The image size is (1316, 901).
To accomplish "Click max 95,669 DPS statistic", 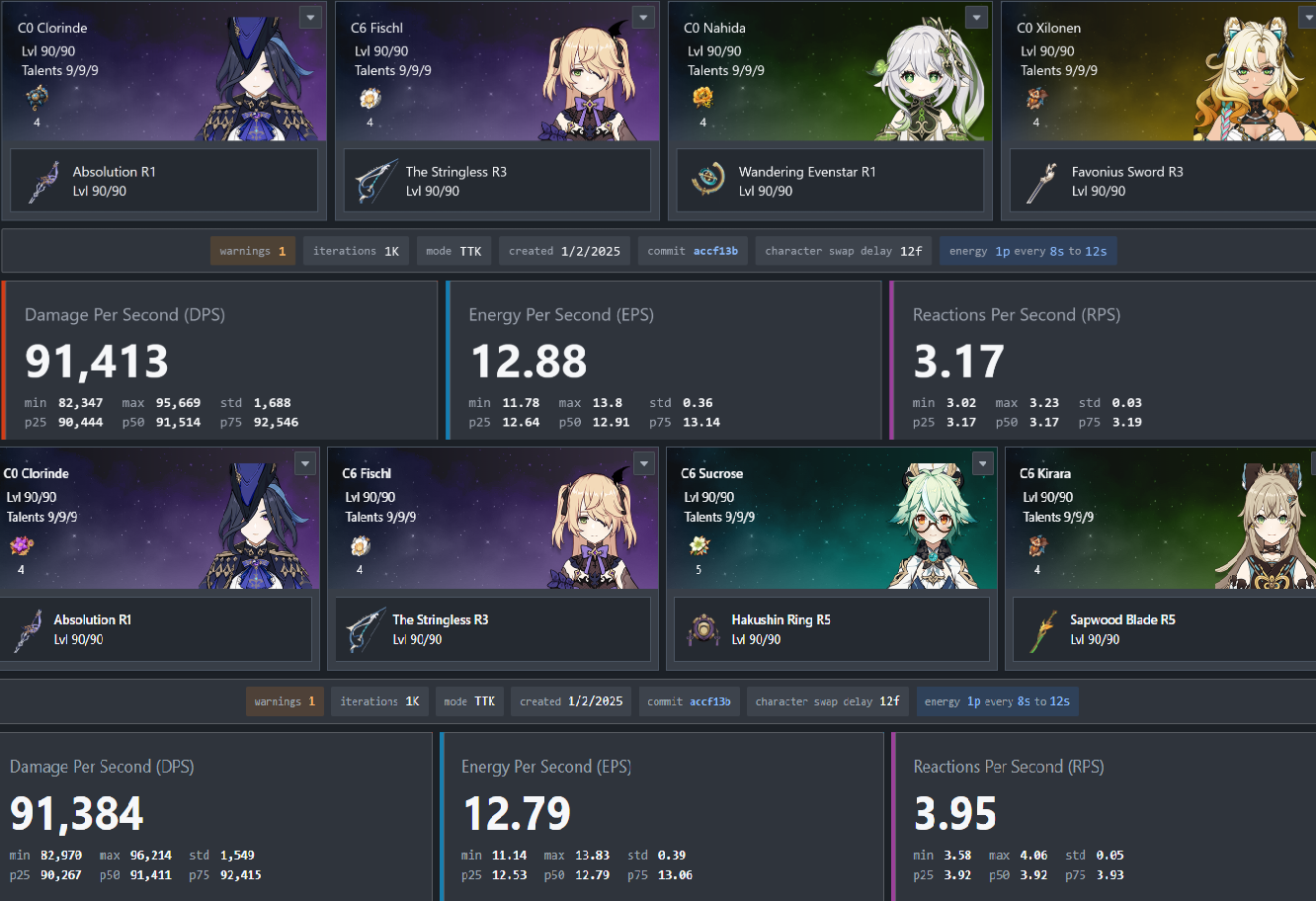I will (161, 403).
